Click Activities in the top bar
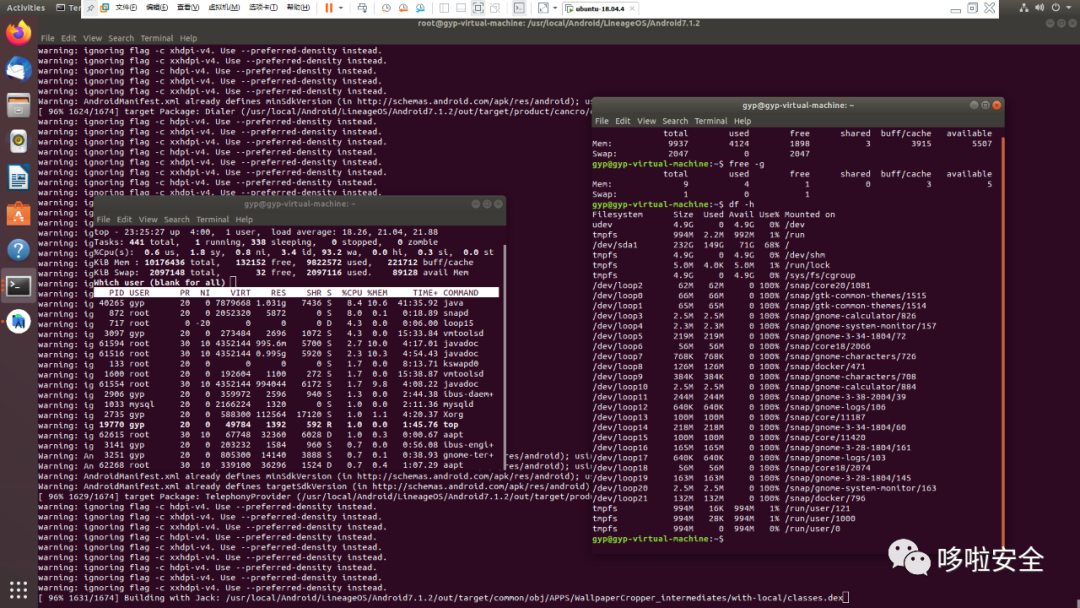 click(x=25, y=8)
